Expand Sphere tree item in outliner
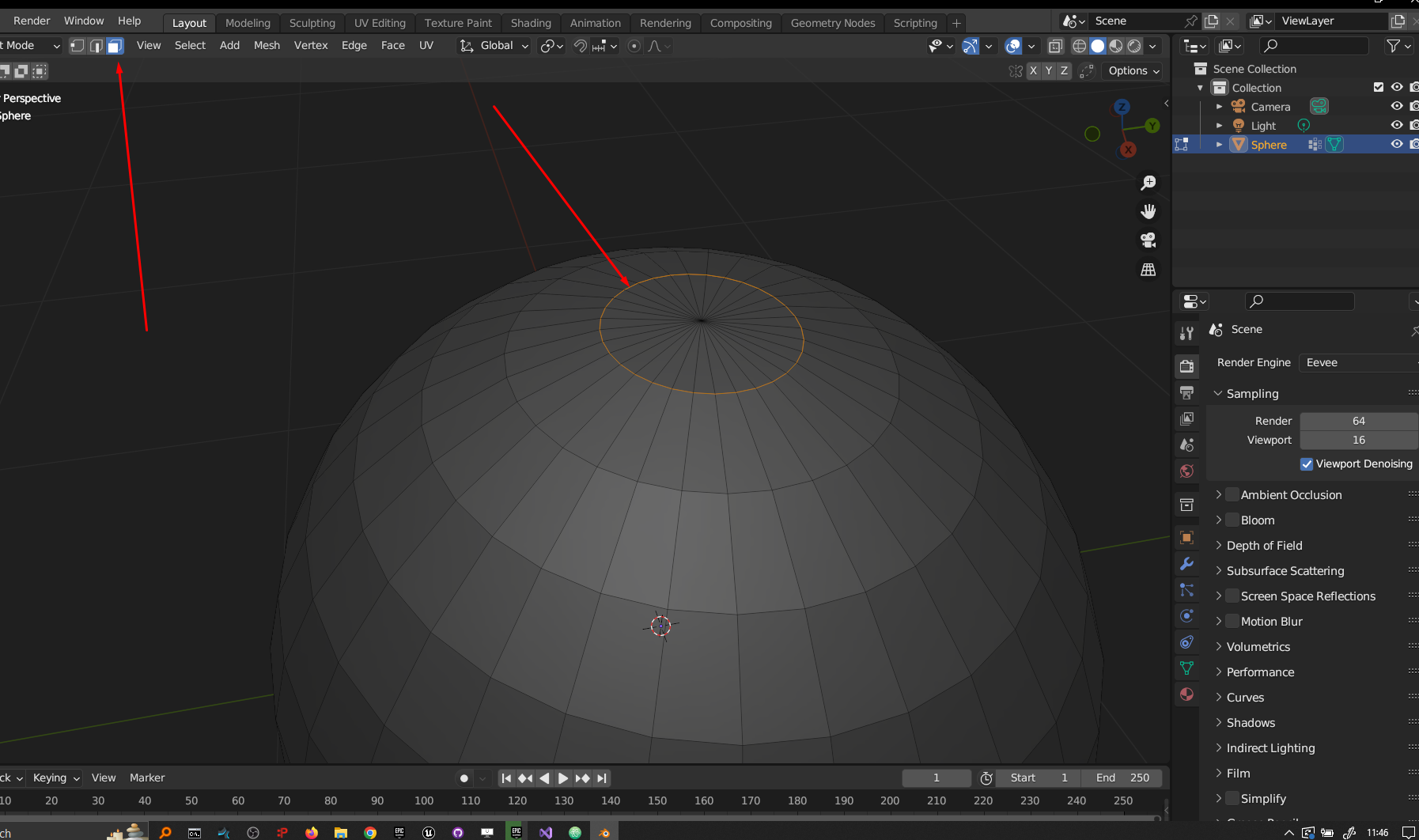 1219,144
